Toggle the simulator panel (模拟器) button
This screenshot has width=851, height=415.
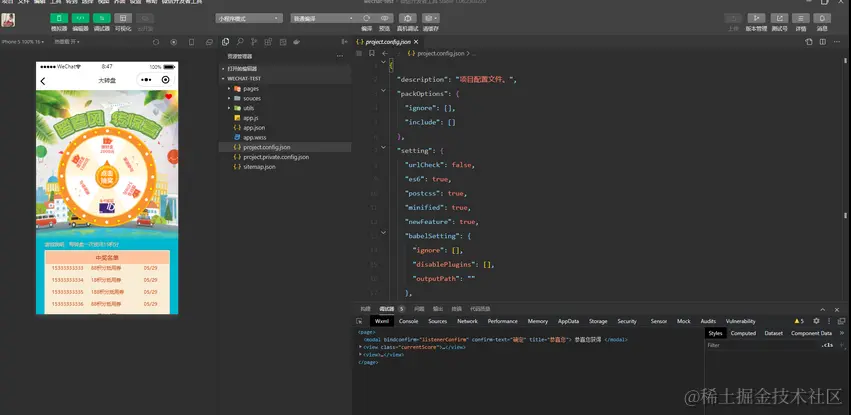pyautogui.click(x=59, y=18)
